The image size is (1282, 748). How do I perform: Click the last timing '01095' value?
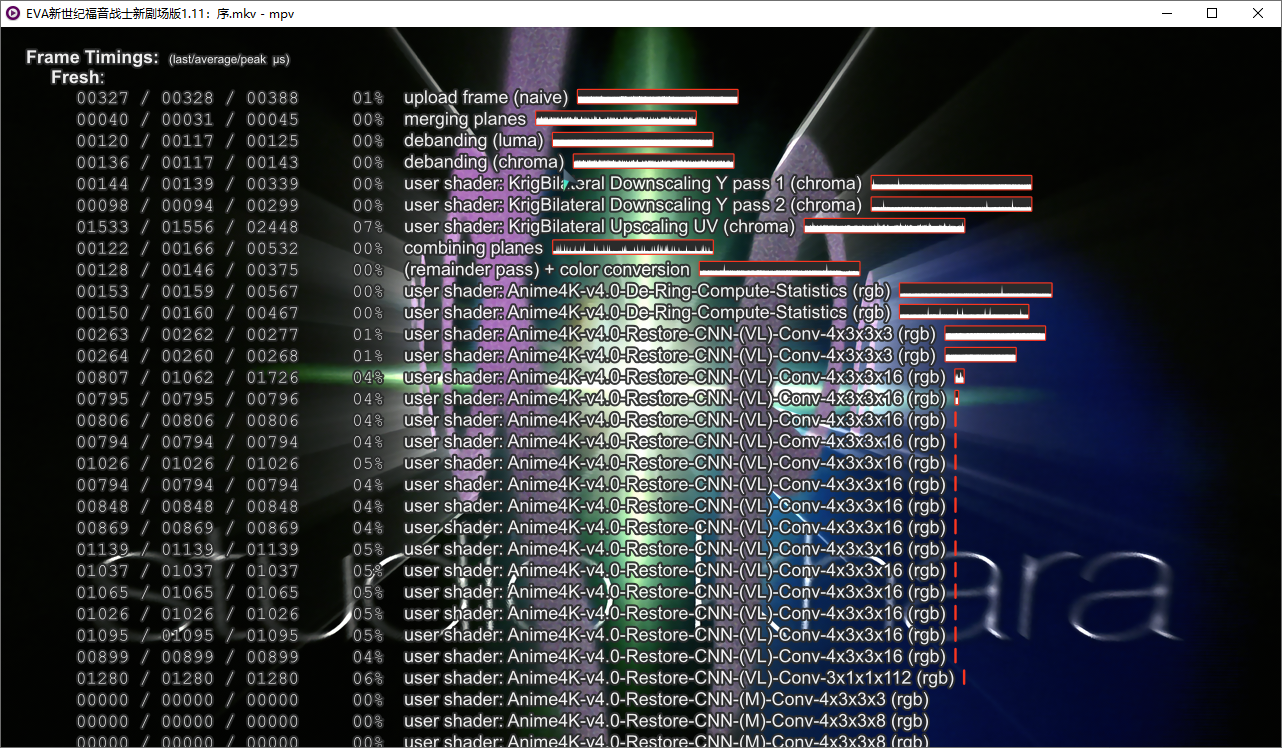coord(103,635)
